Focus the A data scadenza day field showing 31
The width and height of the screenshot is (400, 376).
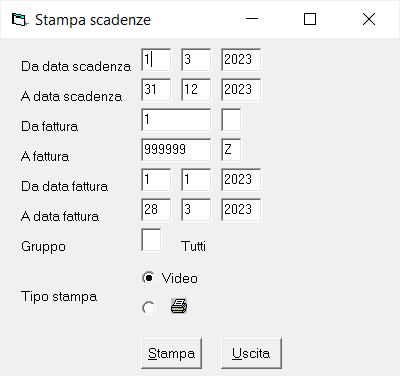click(156, 90)
